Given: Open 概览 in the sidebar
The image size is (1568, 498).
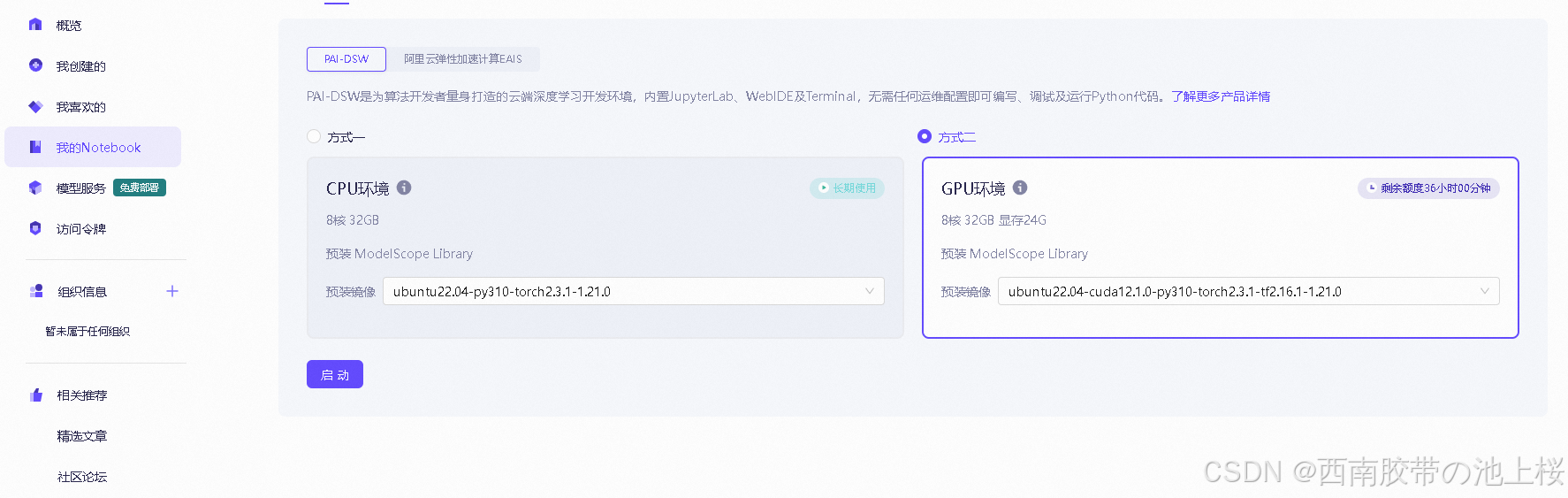Looking at the screenshot, I should point(69,26).
